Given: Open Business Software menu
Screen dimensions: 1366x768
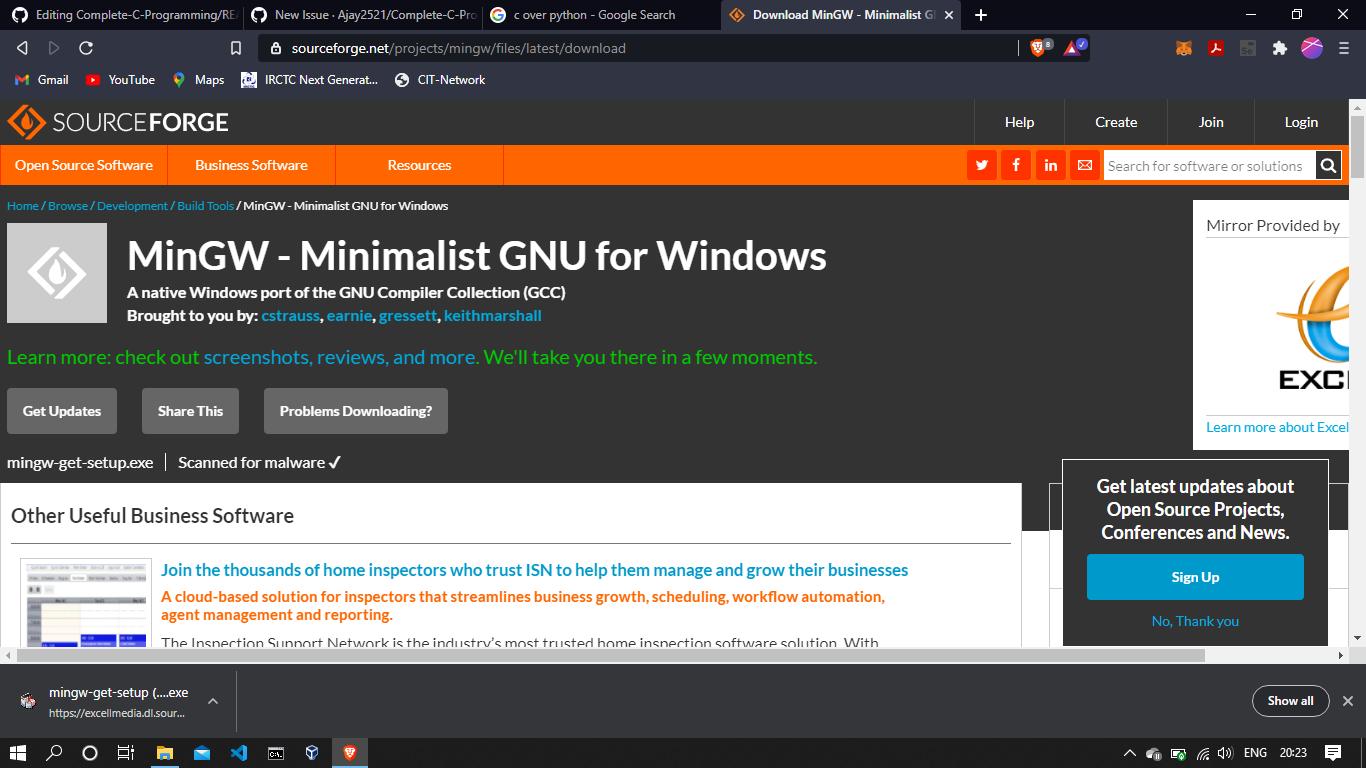Looking at the screenshot, I should click(x=251, y=165).
